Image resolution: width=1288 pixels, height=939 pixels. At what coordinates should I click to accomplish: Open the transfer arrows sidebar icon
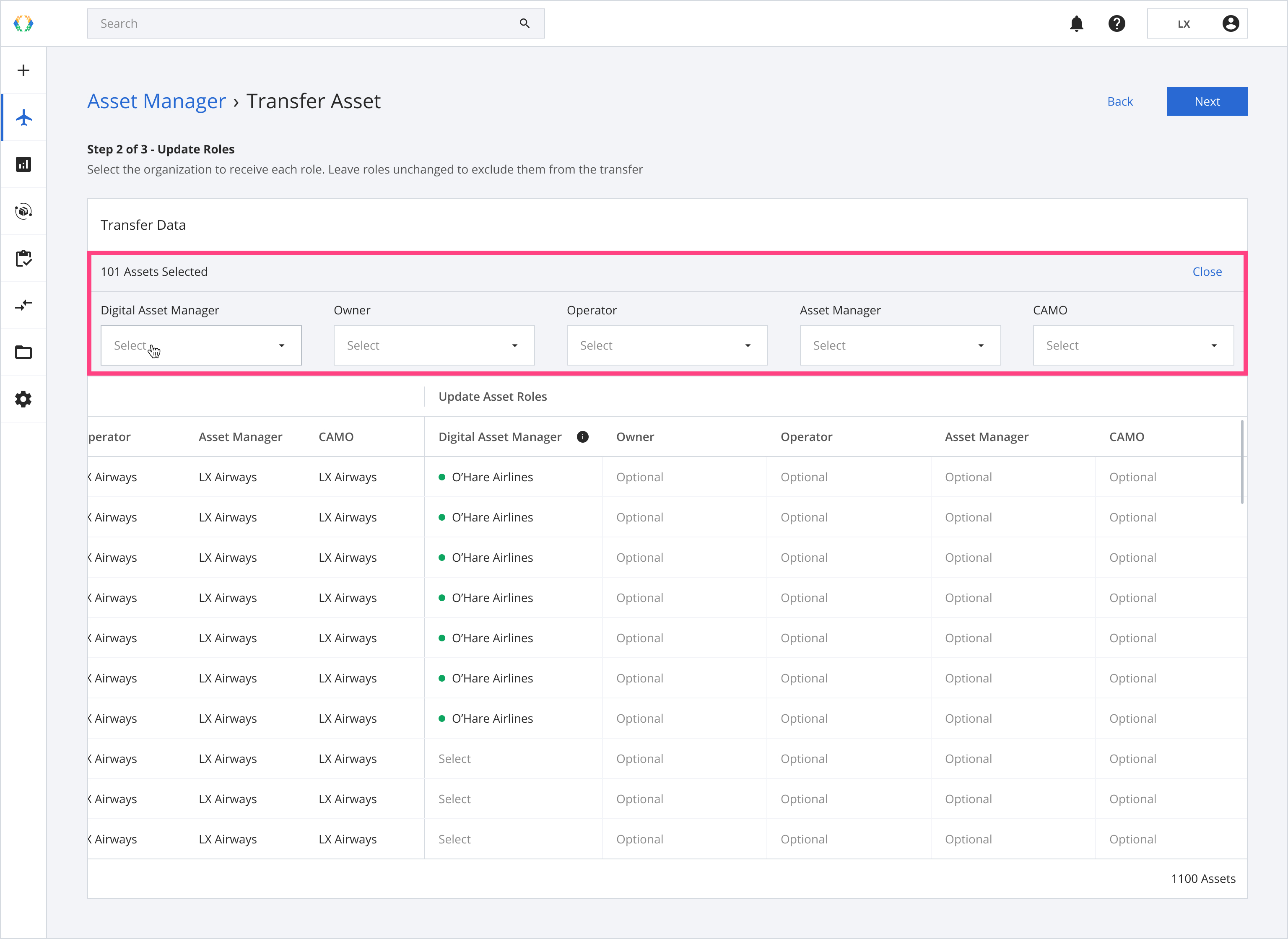23,305
